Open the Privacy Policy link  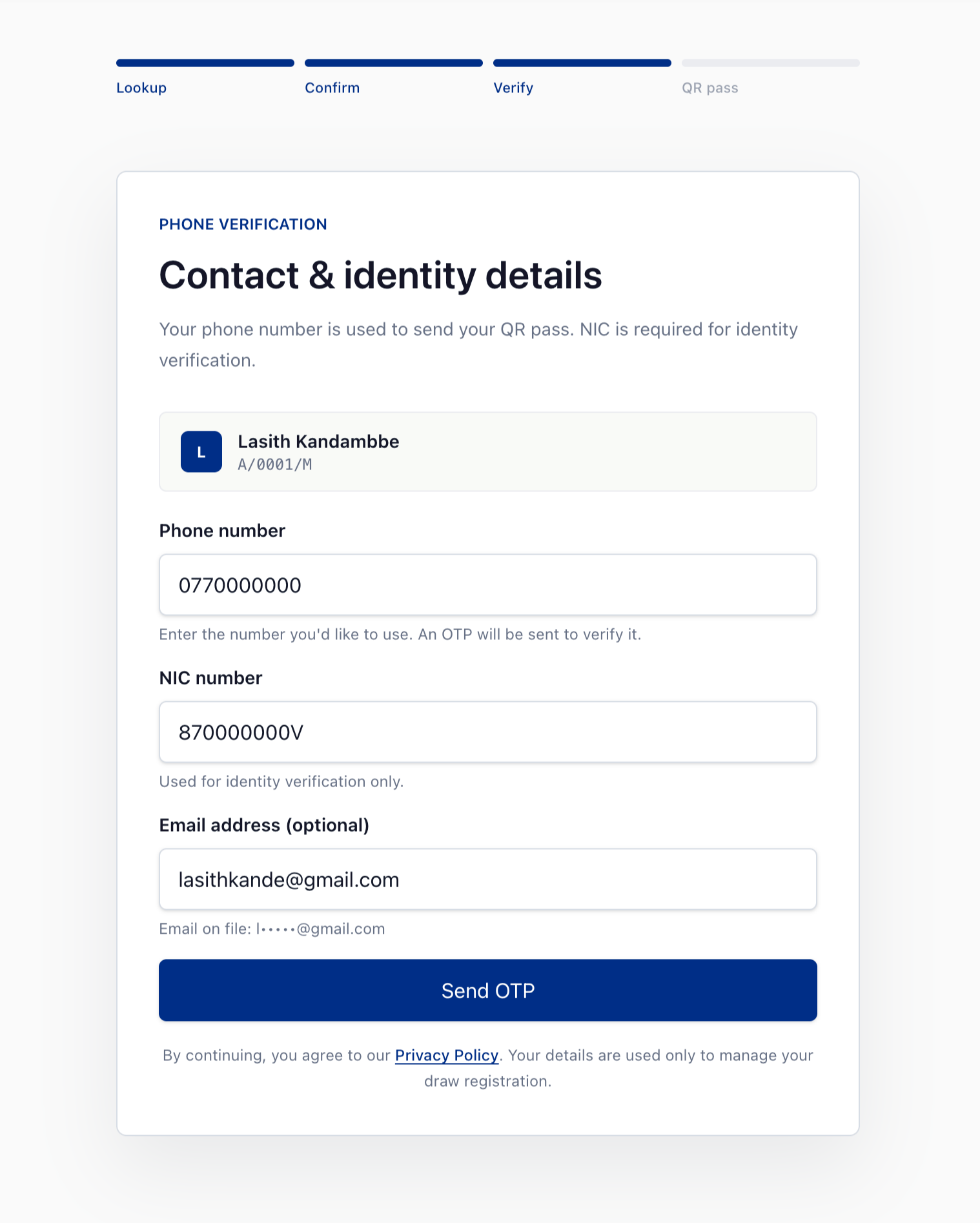point(447,1055)
